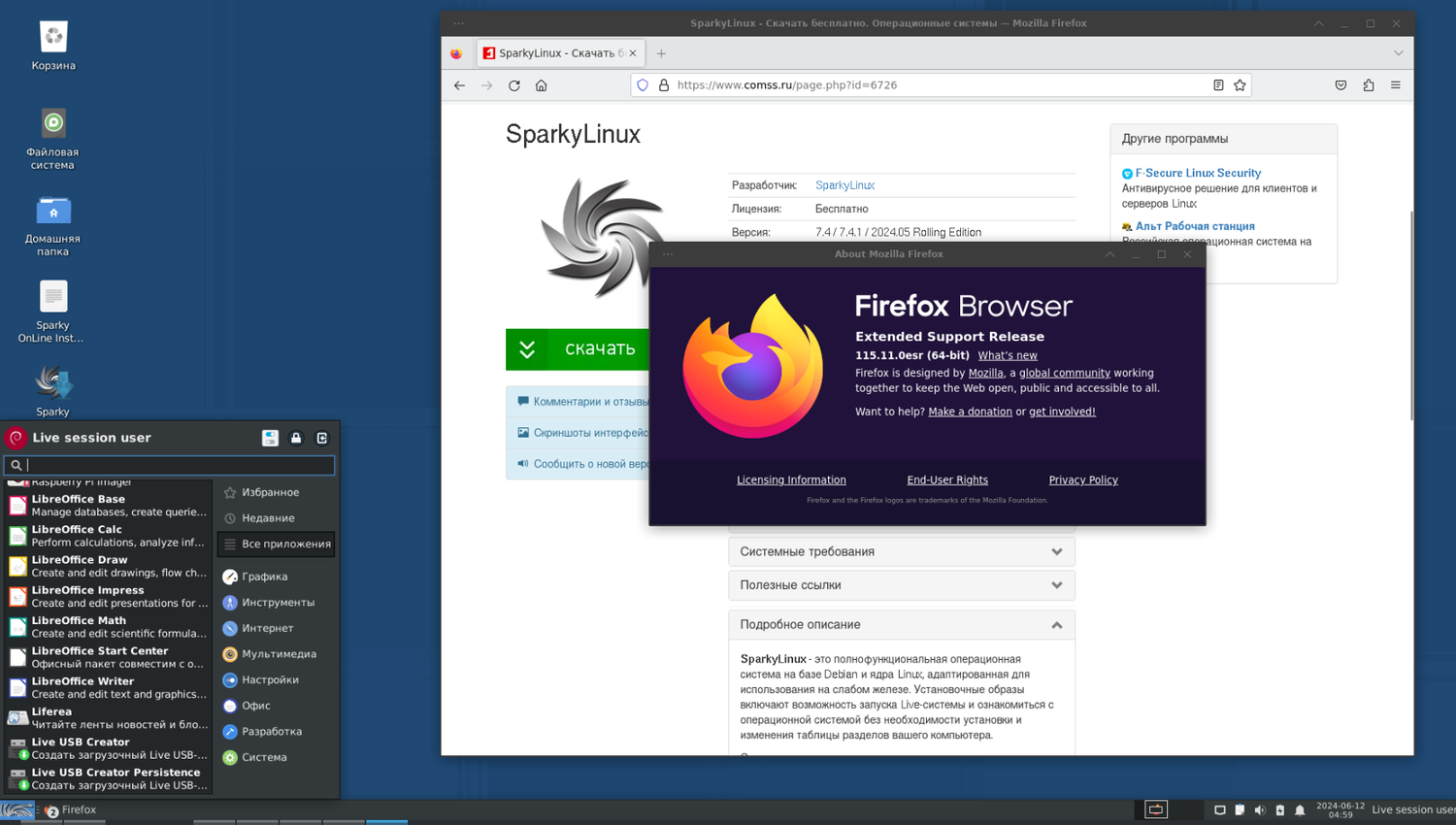1456x825 pixels.
Task: Click the green скачать download button
Action: tap(578, 349)
